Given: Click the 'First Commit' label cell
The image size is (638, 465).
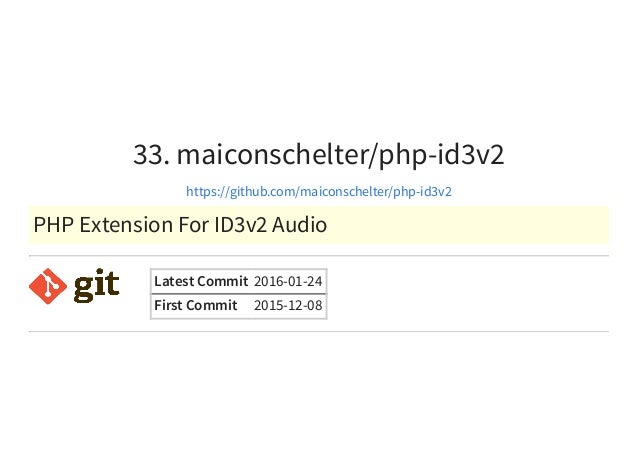Looking at the screenshot, I should pos(196,305).
